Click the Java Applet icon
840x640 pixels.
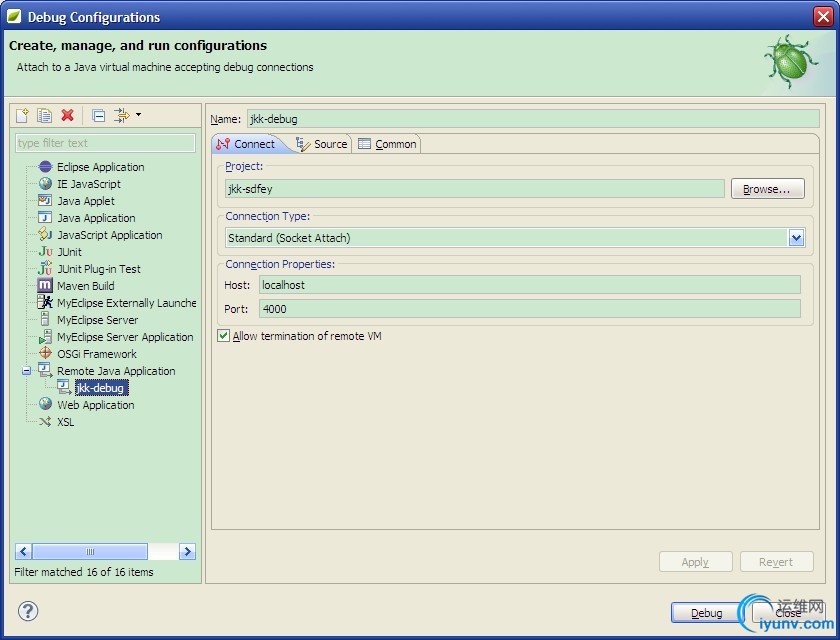coord(45,201)
